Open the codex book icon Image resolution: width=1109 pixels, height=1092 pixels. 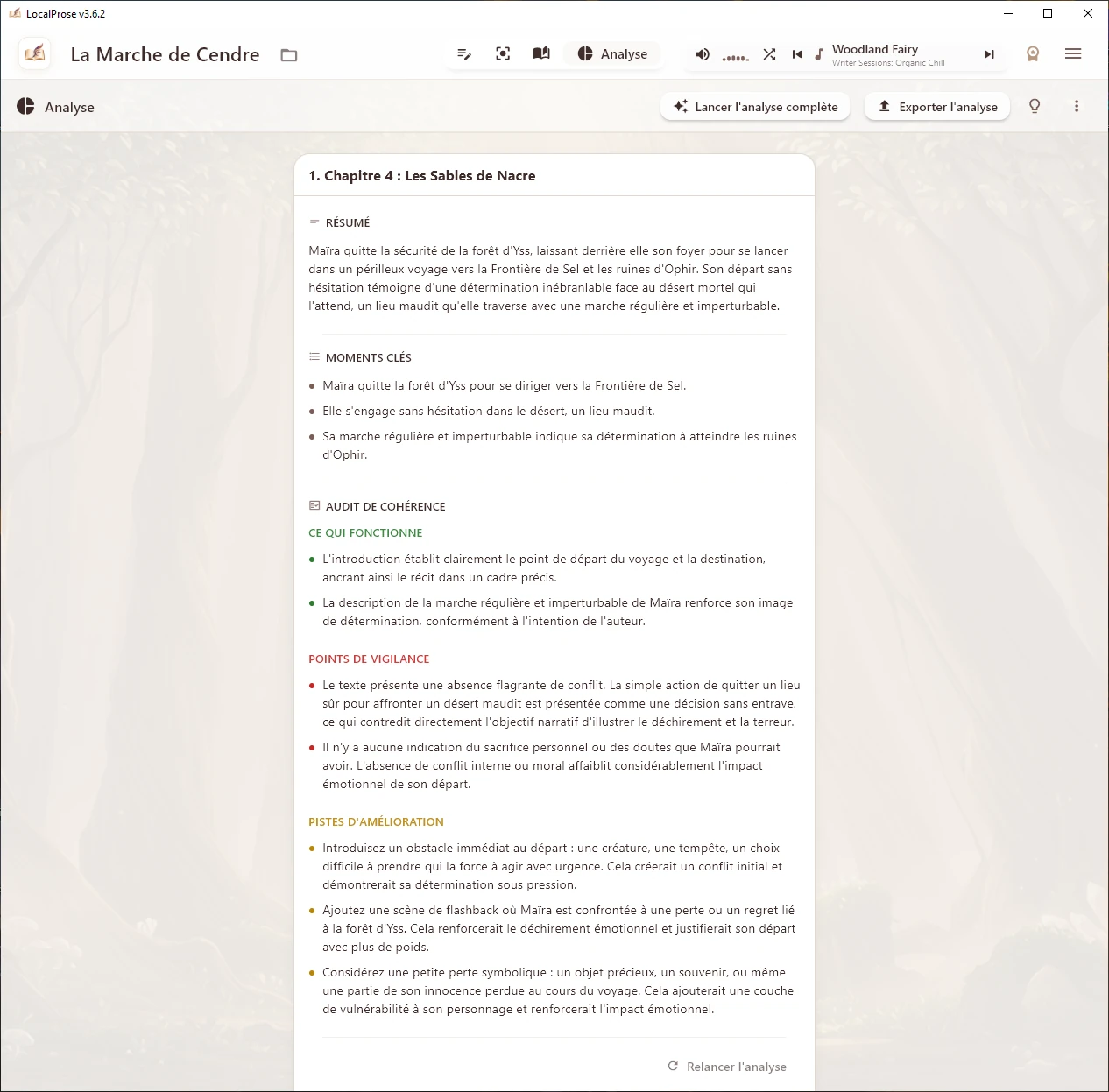(541, 53)
